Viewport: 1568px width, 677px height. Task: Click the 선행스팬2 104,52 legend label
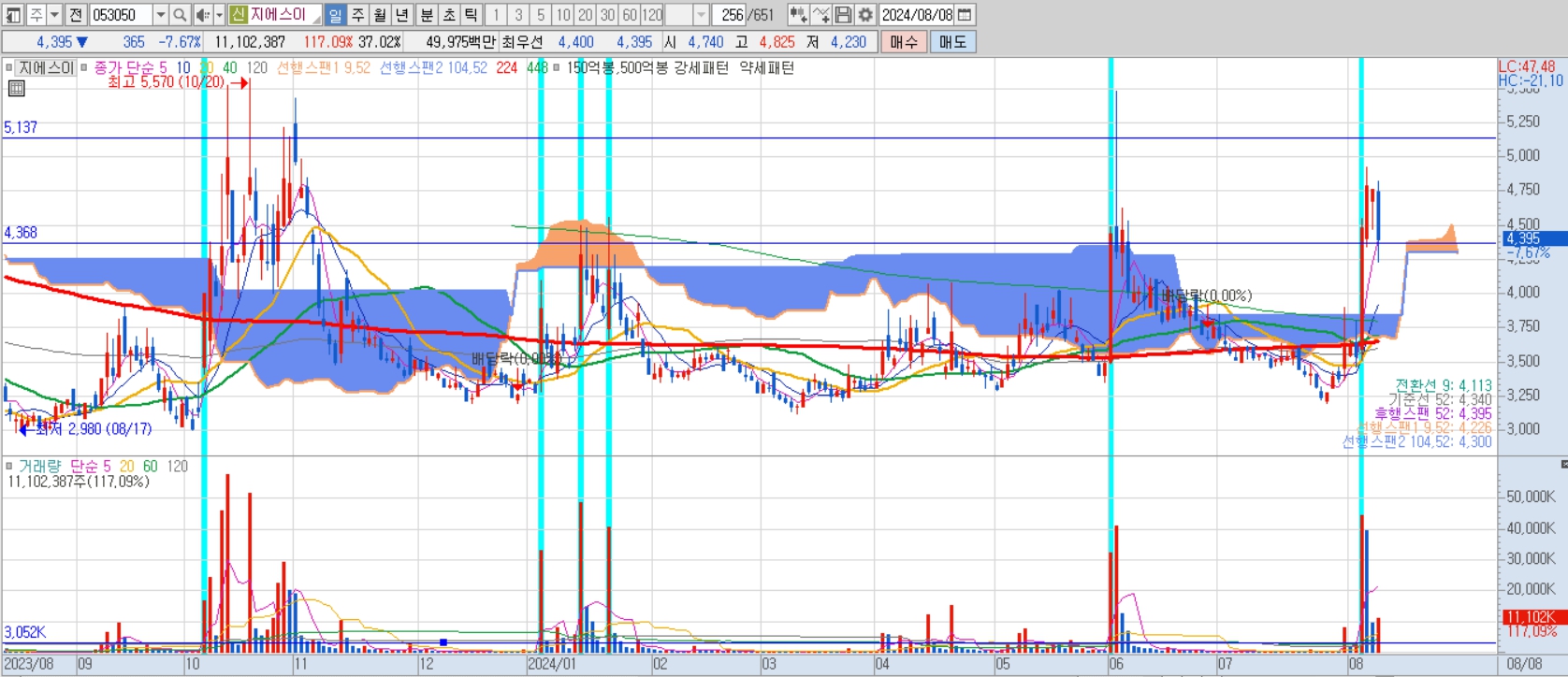(x=433, y=67)
